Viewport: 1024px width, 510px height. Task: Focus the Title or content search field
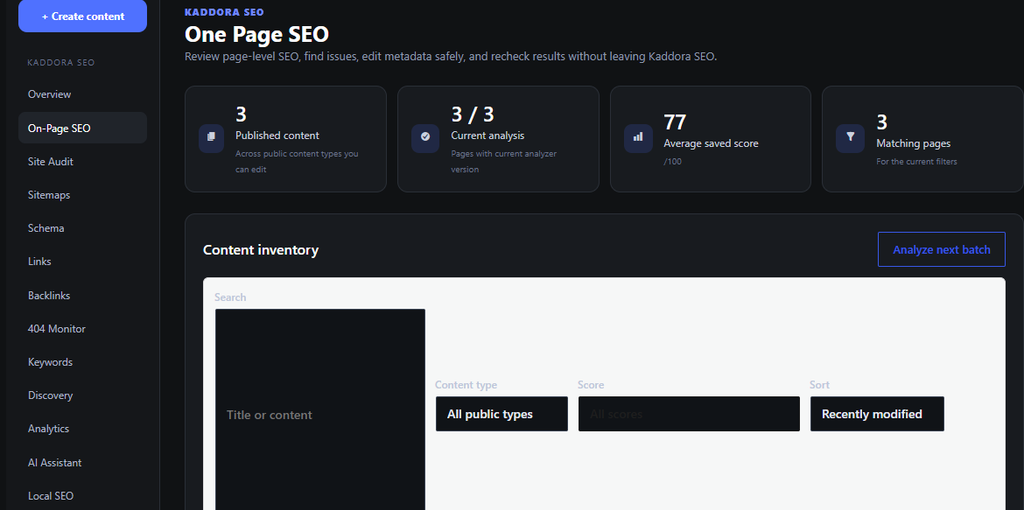pos(320,409)
